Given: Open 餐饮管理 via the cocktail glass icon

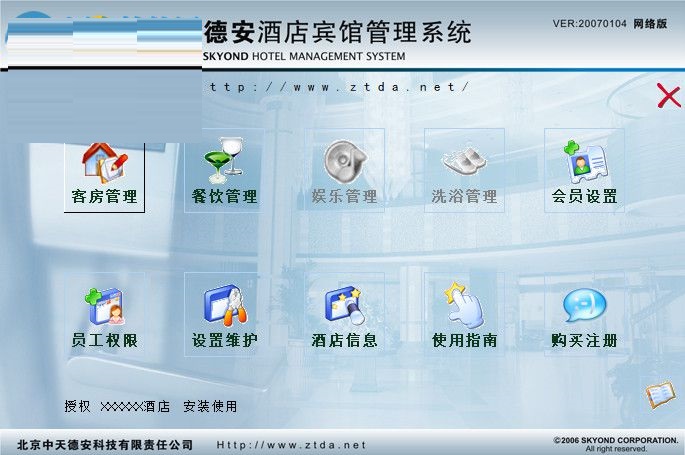Looking at the screenshot, I should click(x=224, y=159).
